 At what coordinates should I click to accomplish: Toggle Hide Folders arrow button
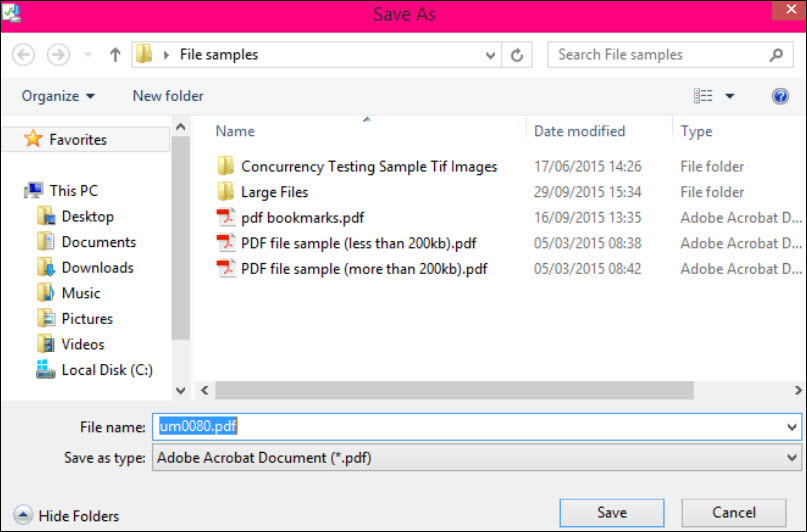coord(23,515)
